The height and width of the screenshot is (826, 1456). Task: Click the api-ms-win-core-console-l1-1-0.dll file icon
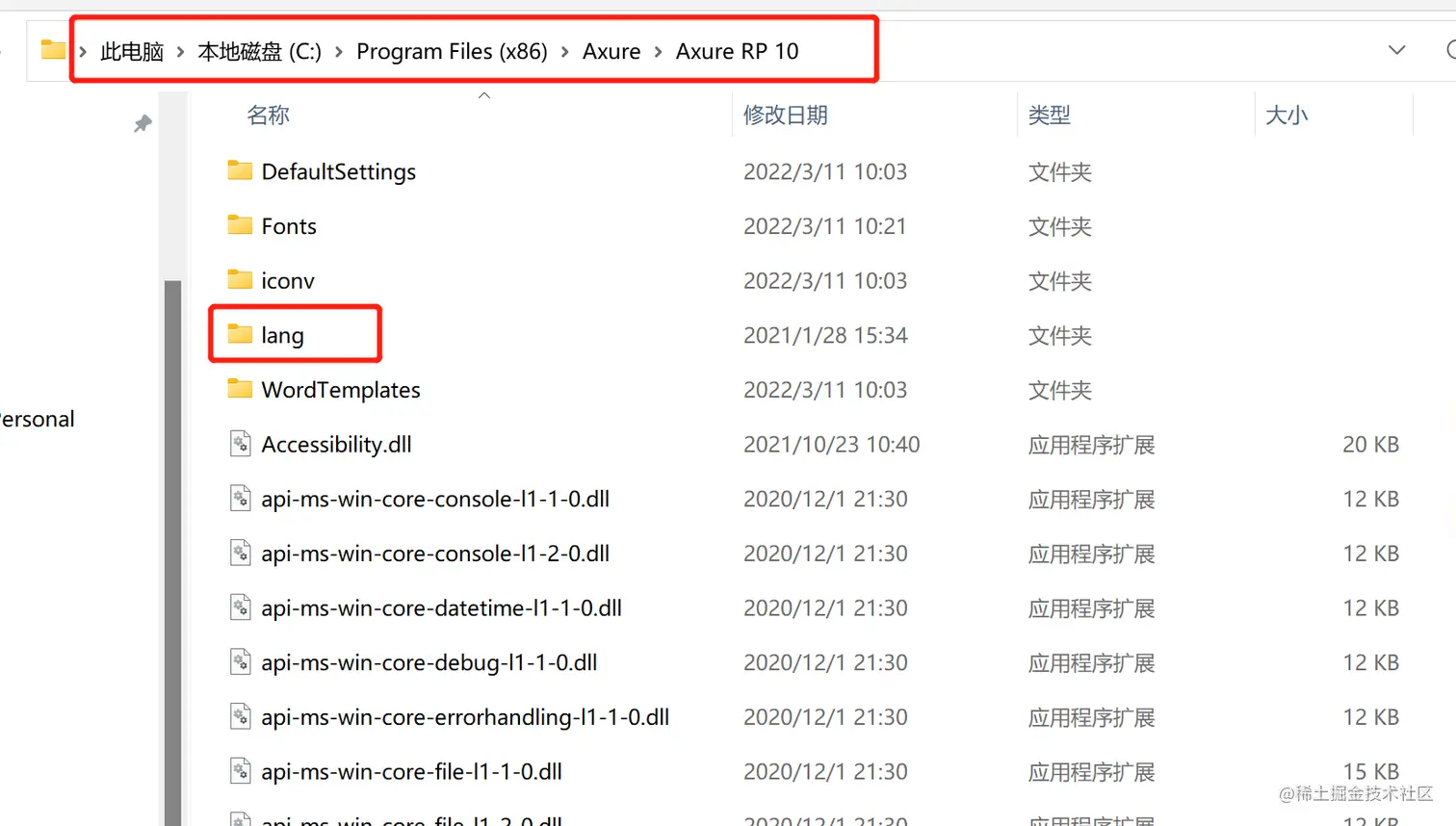click(241, 499)
